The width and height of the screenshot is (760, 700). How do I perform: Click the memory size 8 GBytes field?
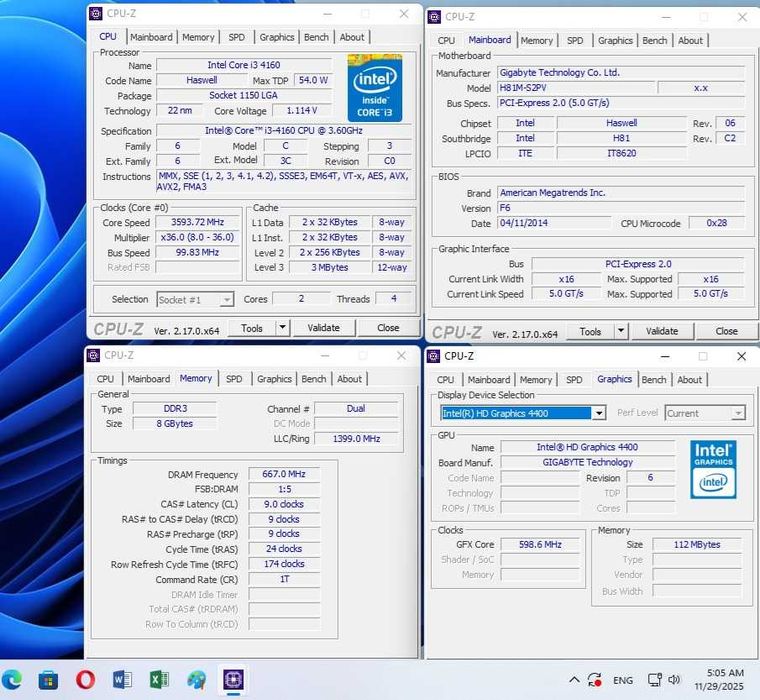pos(175,423)
